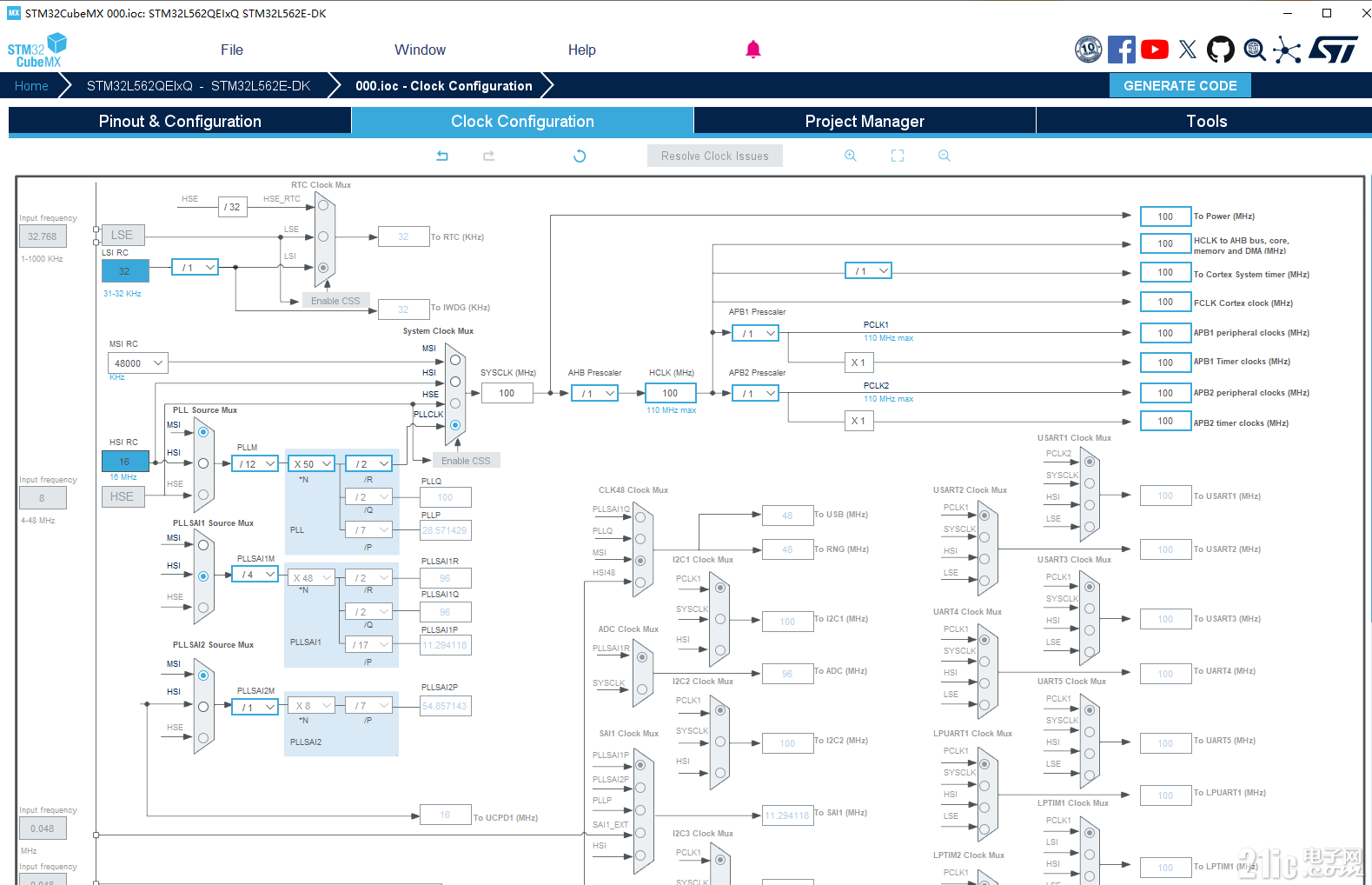Open the PLL /R /2 divider dropdown
The image size is (1372, 885).
(x=370, y=464)
